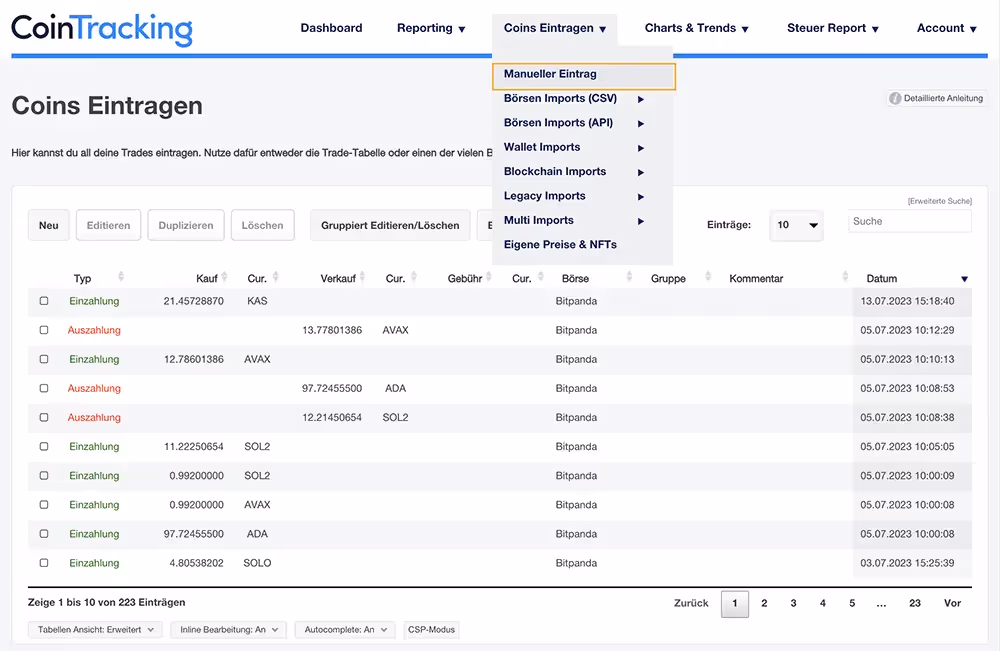Open the Einträge count dropdown
The image size is (1000, 651).
click(797, 225)
